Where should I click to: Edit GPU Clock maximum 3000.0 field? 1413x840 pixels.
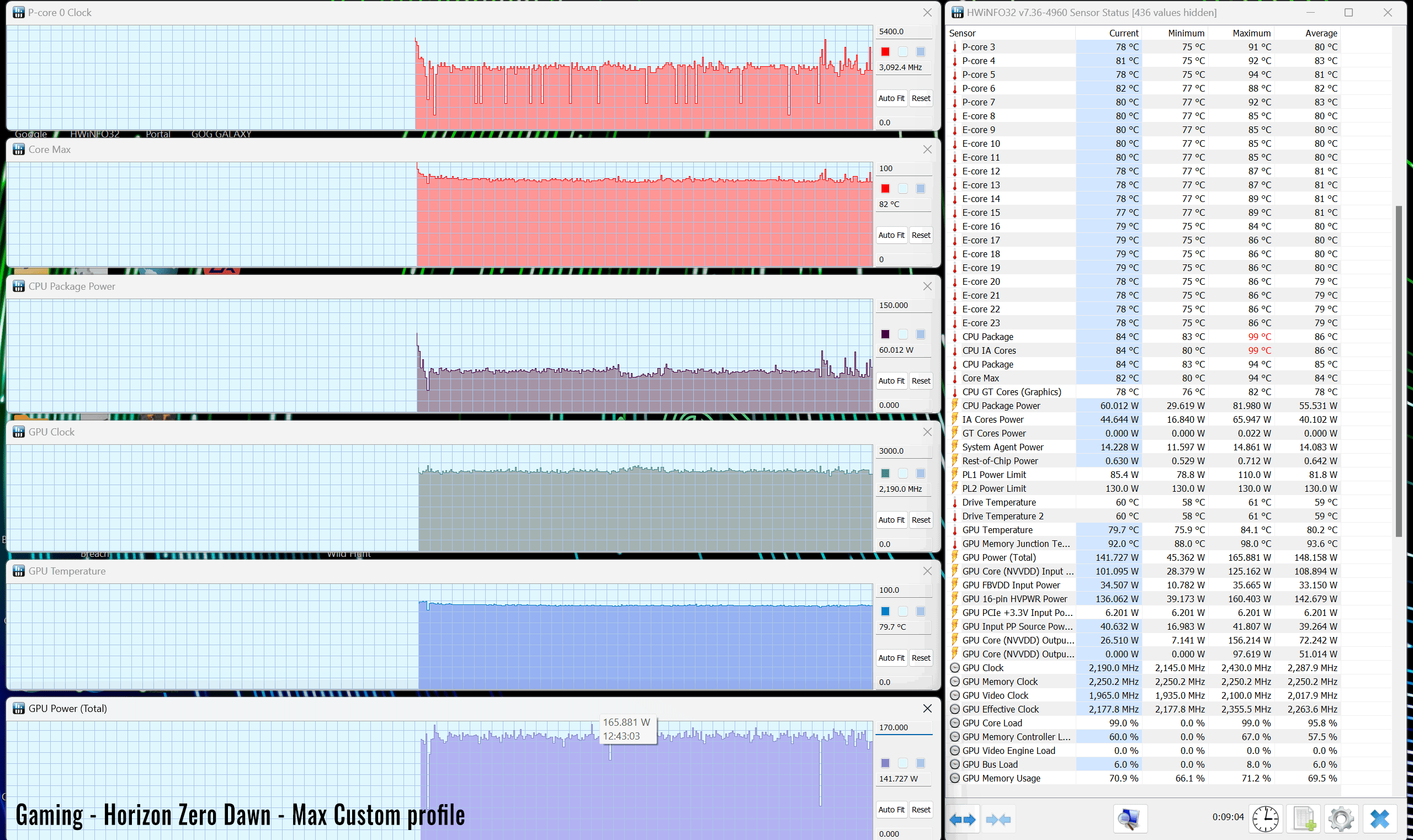(904, 451)
